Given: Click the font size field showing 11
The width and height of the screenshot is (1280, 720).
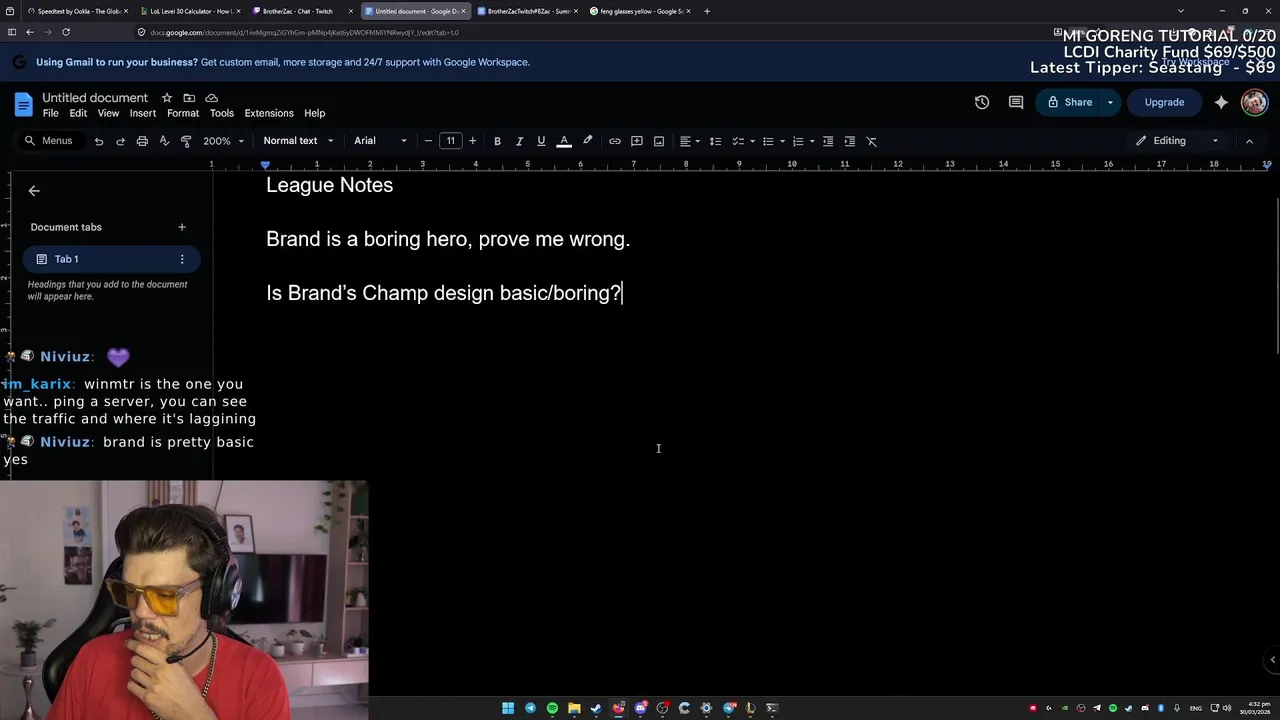Looking at the screenshot, I should (451, 141).
